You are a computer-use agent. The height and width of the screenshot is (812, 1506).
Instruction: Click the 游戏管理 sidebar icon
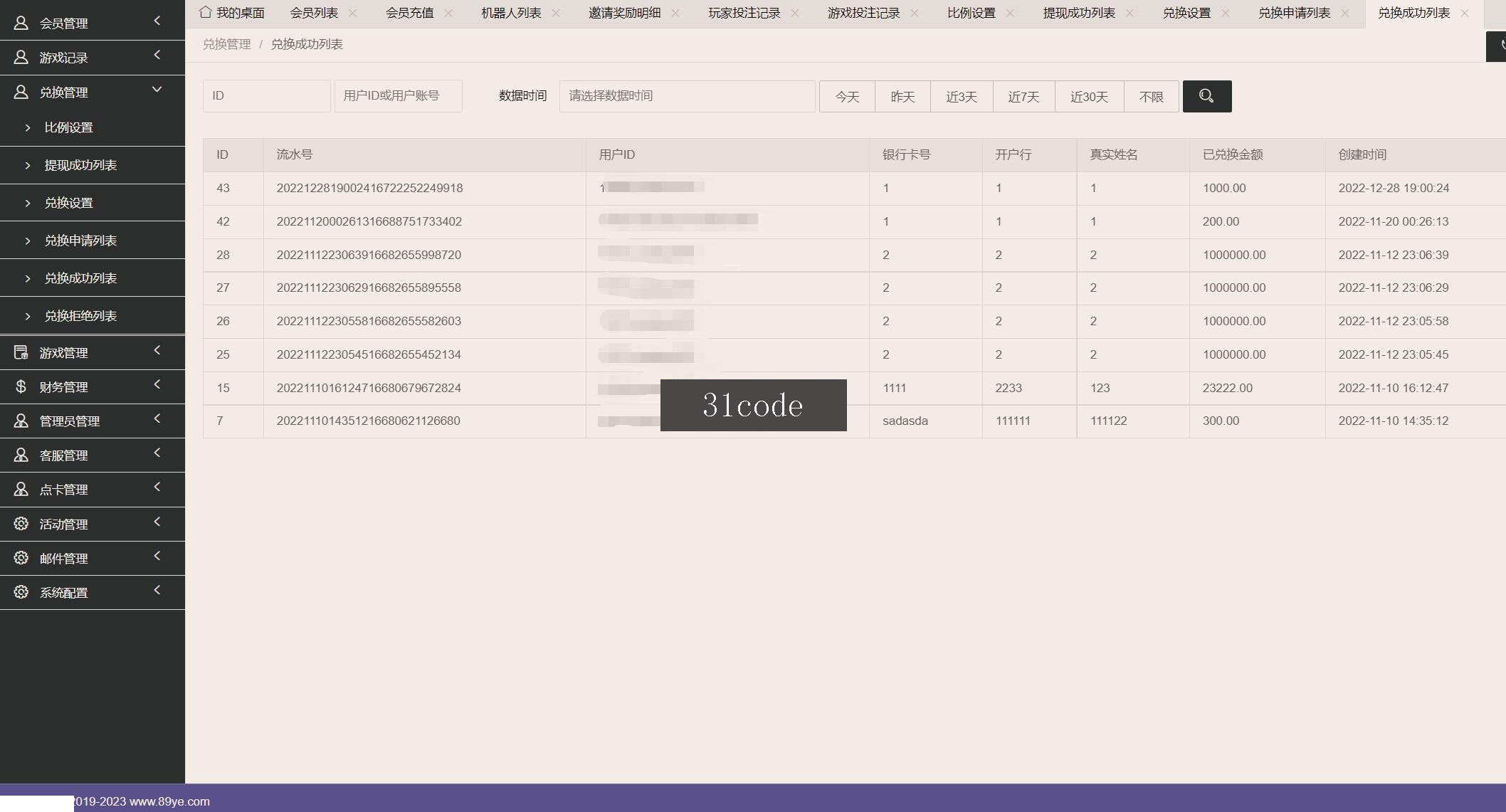tap(21, 352)
